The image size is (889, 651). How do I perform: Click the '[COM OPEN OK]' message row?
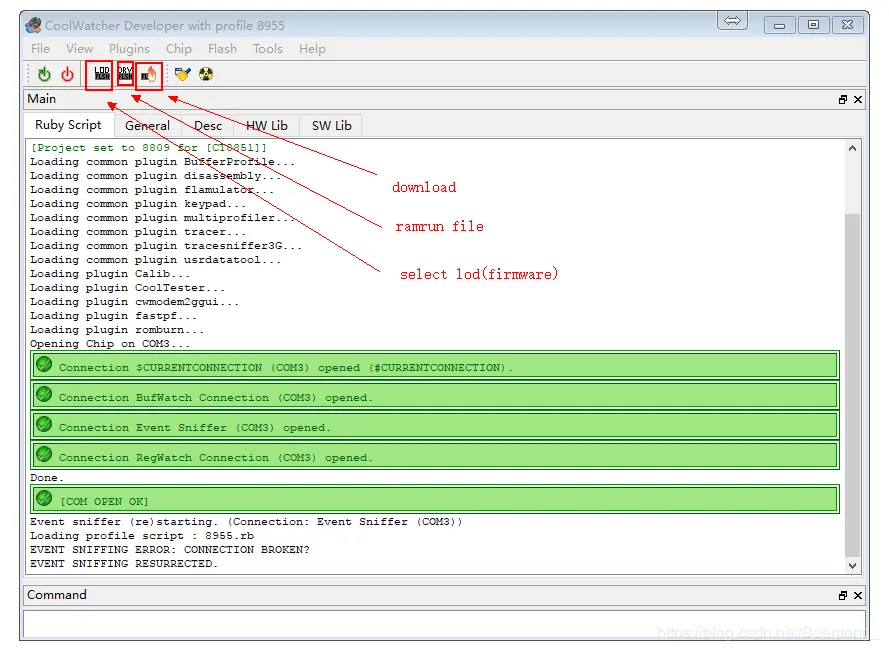435,500
